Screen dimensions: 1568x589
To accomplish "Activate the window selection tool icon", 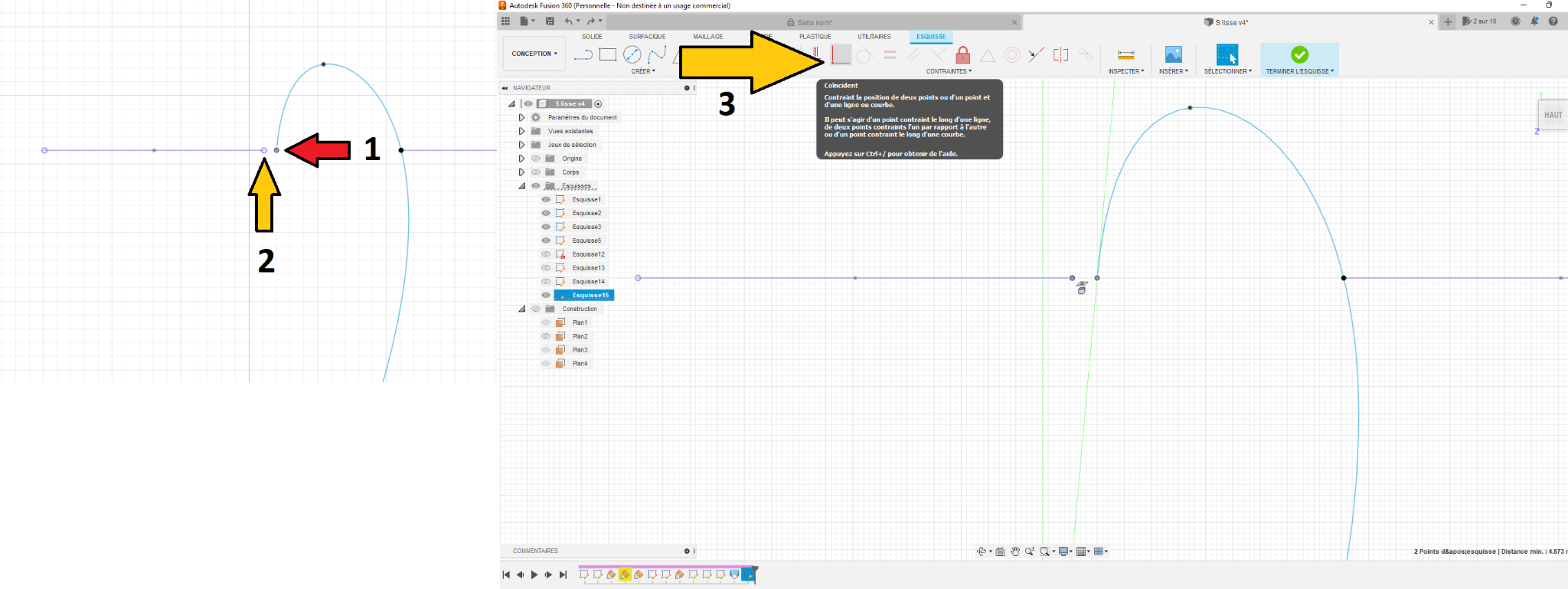I will pos(1227,54).
